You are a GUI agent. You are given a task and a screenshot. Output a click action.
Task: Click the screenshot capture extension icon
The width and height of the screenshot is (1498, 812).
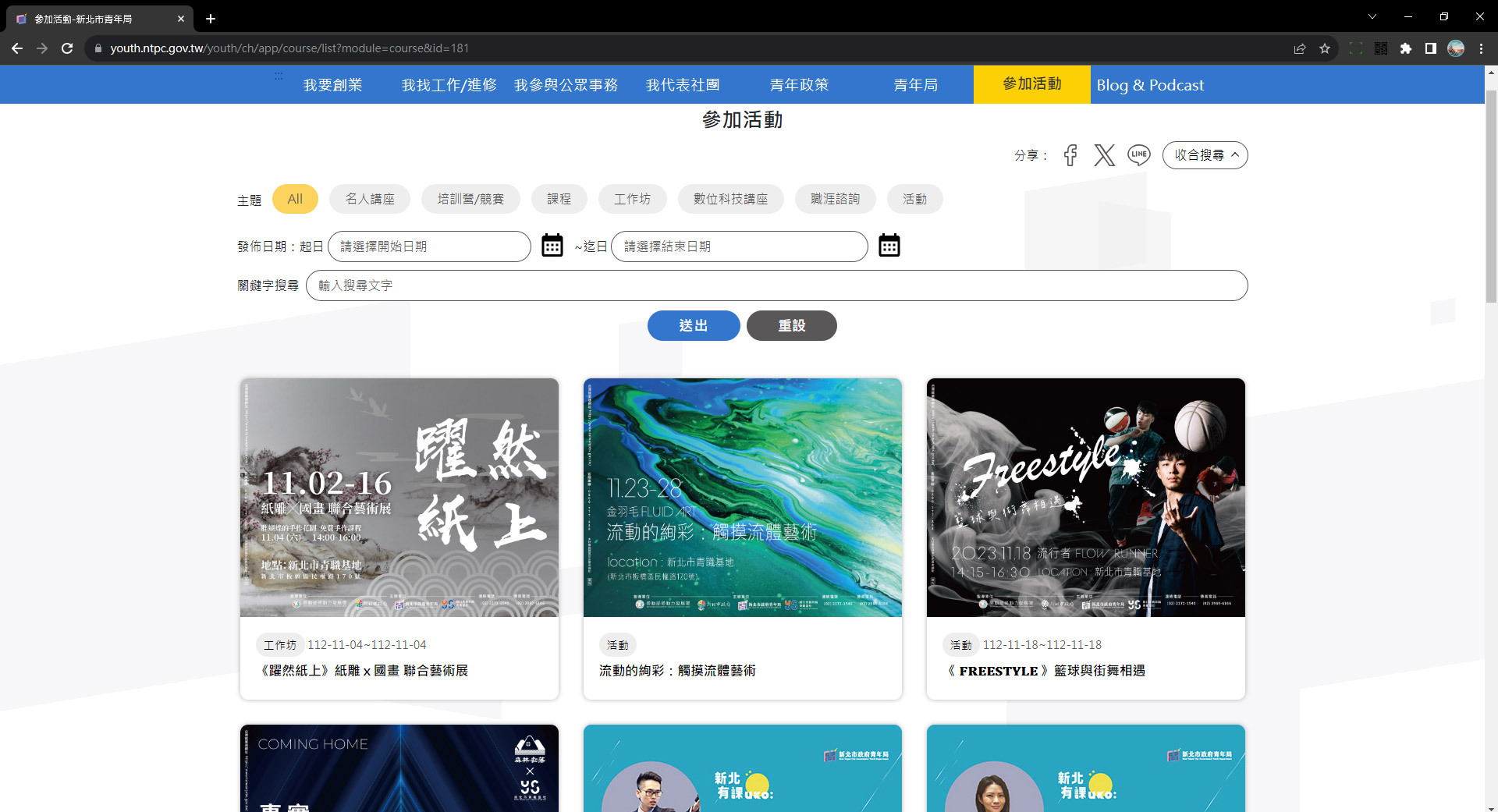tap(1356, 48)
